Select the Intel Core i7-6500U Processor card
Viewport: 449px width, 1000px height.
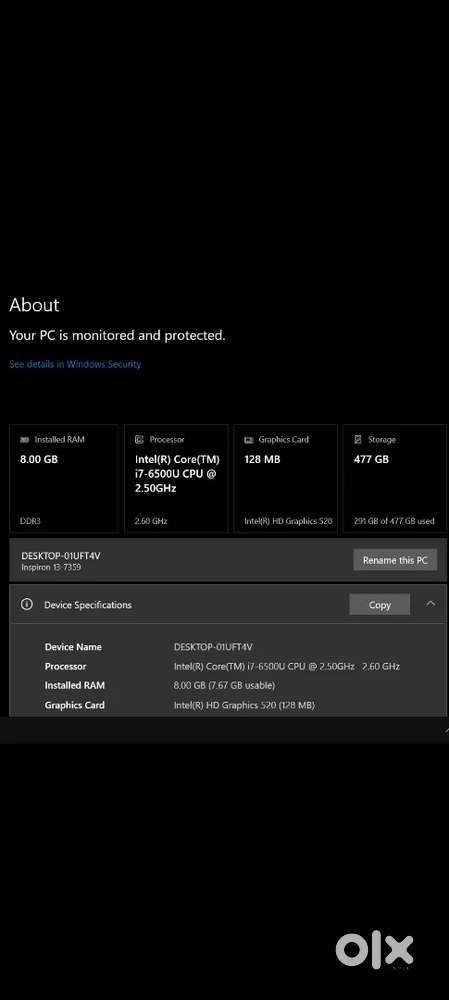176,478
